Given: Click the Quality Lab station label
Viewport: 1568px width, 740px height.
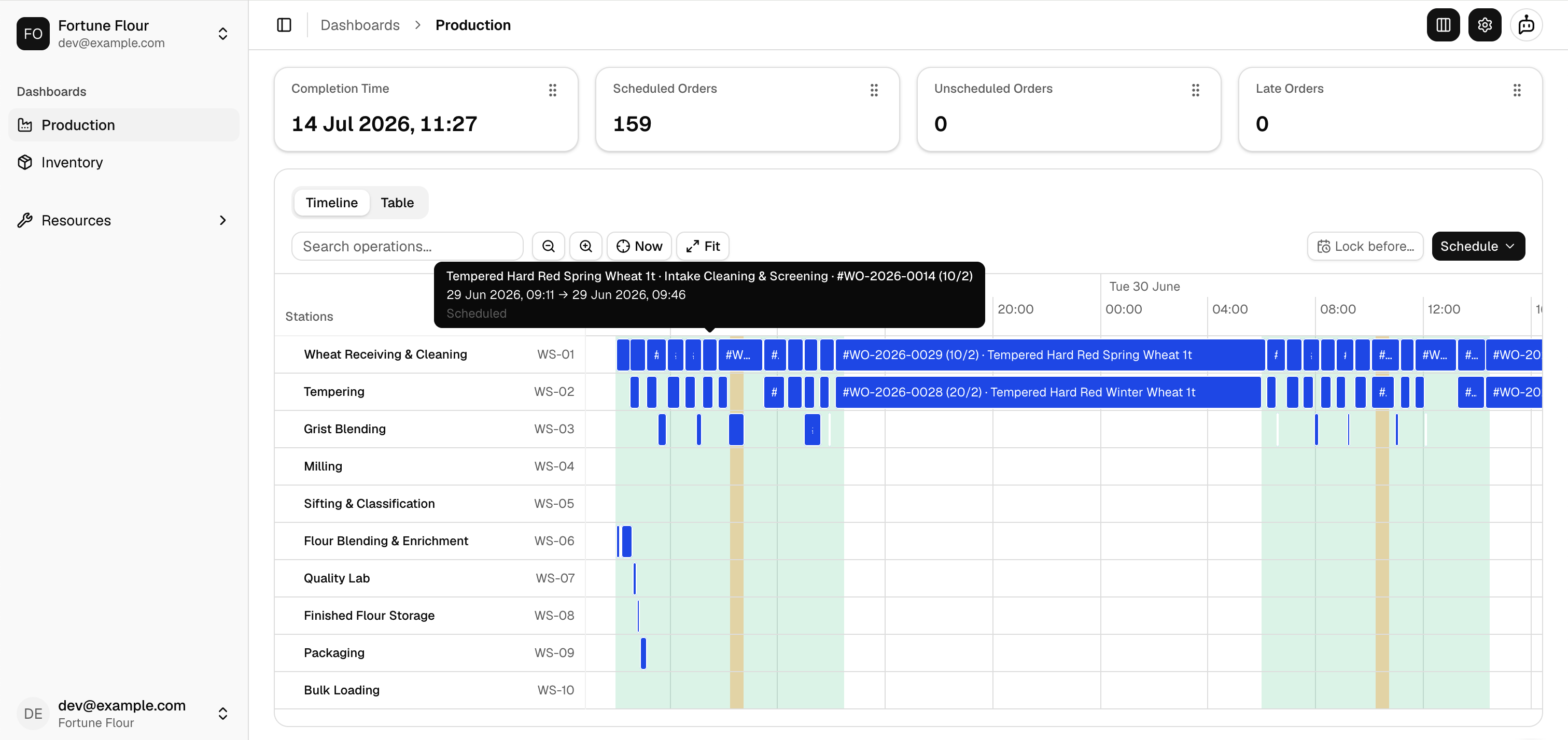Looking at the screenshot, I should tap(337, 578).
